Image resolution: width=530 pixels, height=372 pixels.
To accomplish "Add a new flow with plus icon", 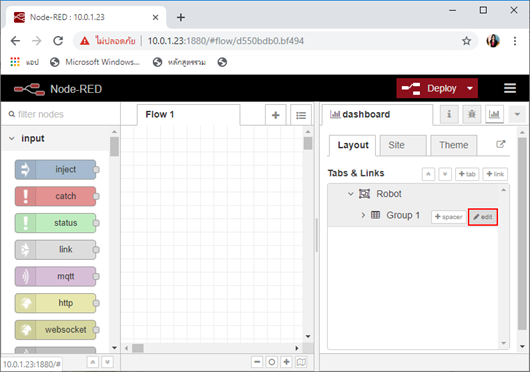I will click(x=275, y=115).
